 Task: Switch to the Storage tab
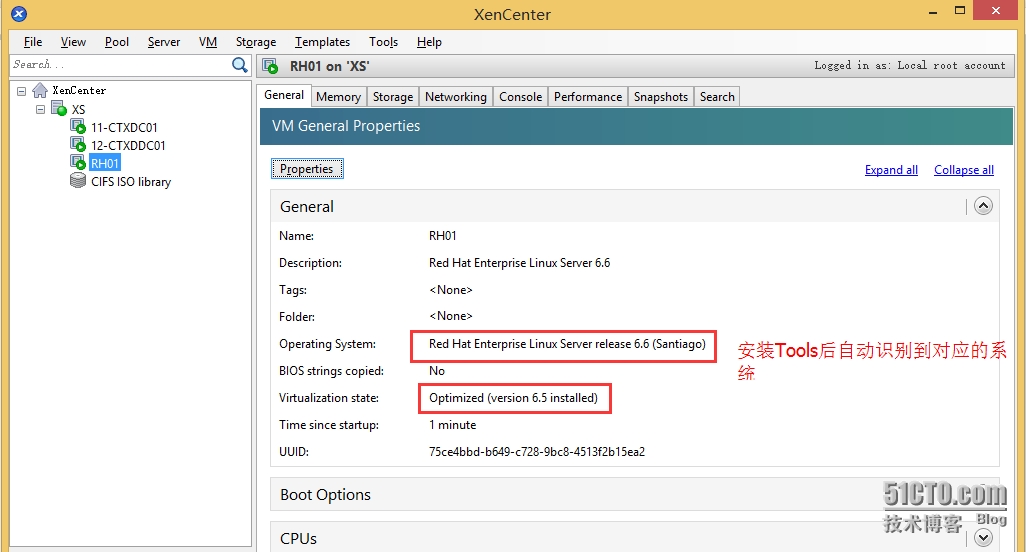393,97
